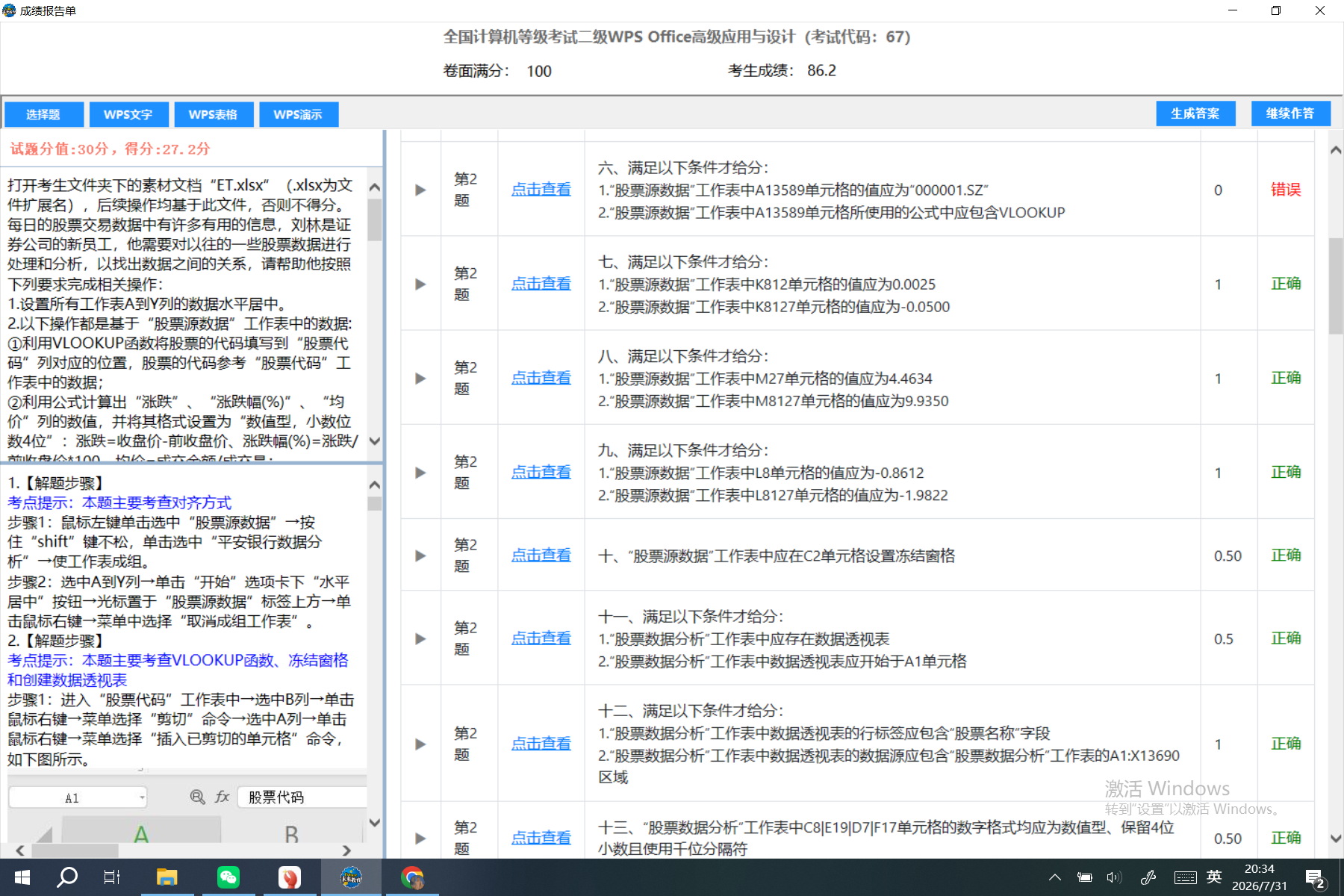The image size is (1344, 896).
Task: Click the 试题分值:30分 score line
Action: 110,149
